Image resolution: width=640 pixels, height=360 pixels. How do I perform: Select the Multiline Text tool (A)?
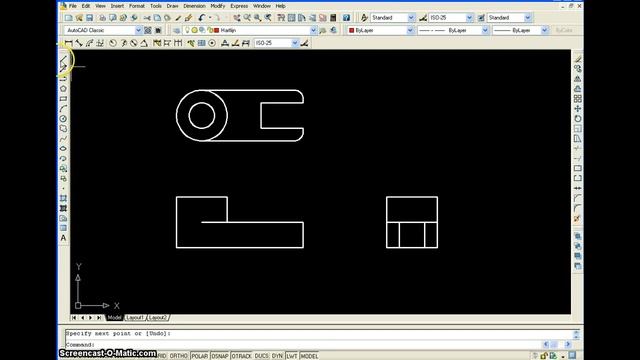[63, 238]
